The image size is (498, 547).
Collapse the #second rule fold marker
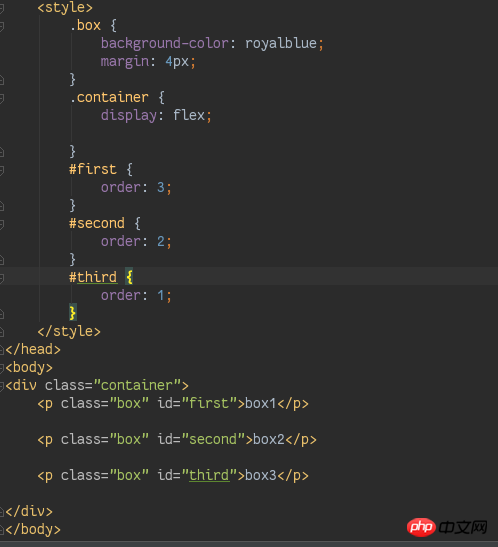tap(2, 224)
